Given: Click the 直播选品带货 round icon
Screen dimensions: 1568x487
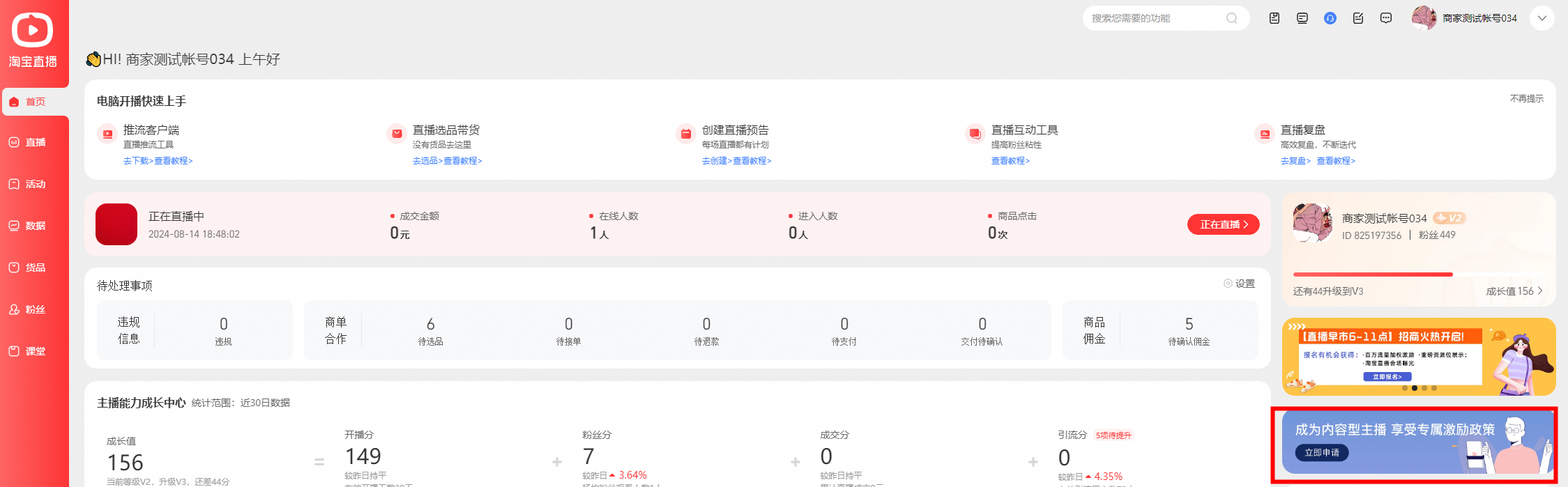Looking at the screenshot, I should [x=397, y=134].
